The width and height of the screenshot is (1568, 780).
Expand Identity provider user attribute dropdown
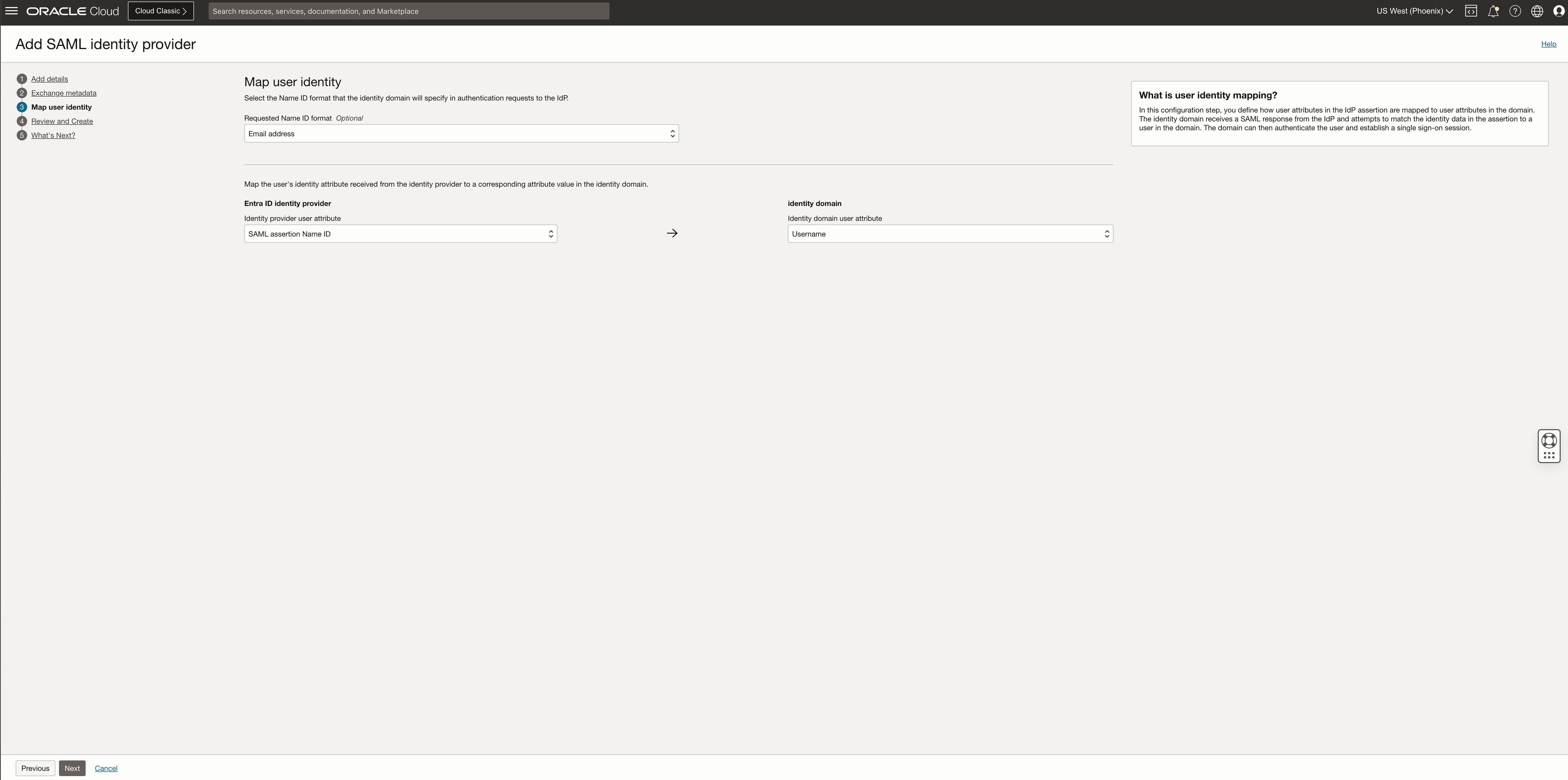pyautogui.click(x=400, y=234)
